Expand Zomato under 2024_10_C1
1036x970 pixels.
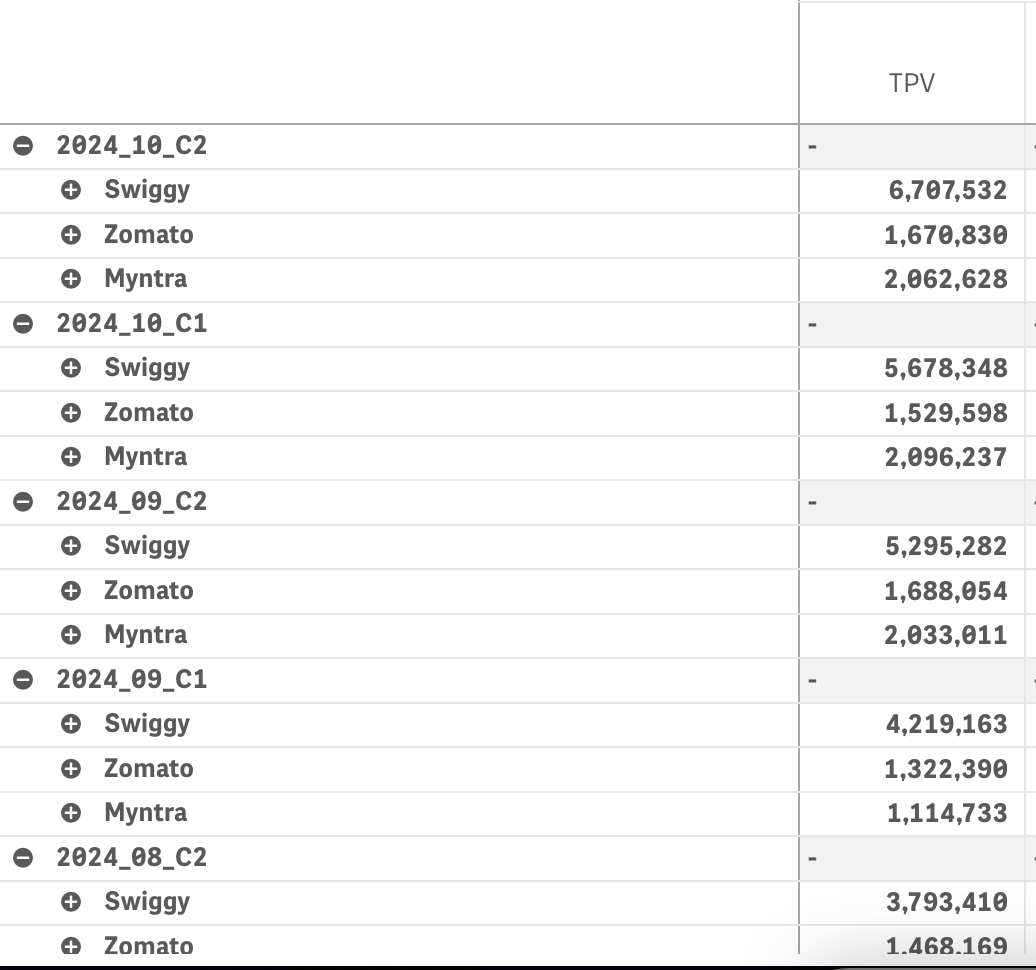click(71, 413)
